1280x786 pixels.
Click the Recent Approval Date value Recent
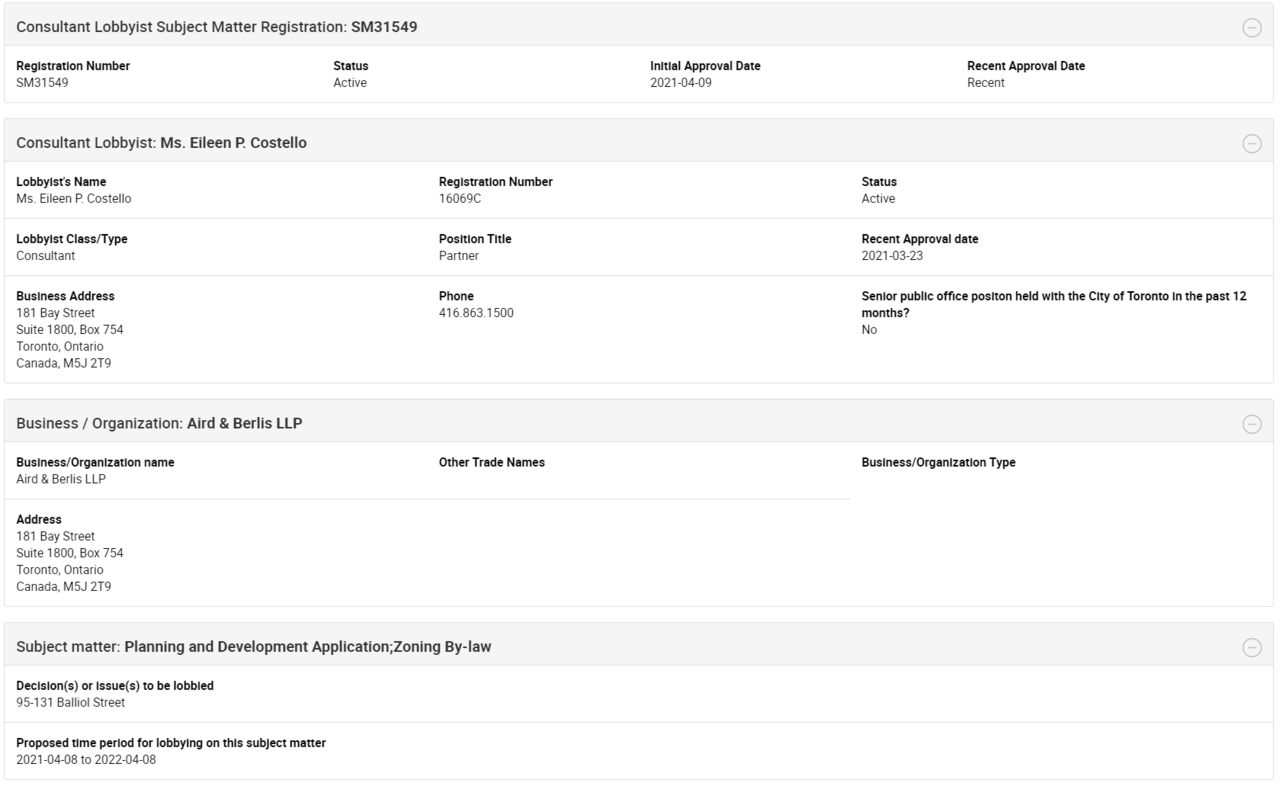[x=986, y=83]
